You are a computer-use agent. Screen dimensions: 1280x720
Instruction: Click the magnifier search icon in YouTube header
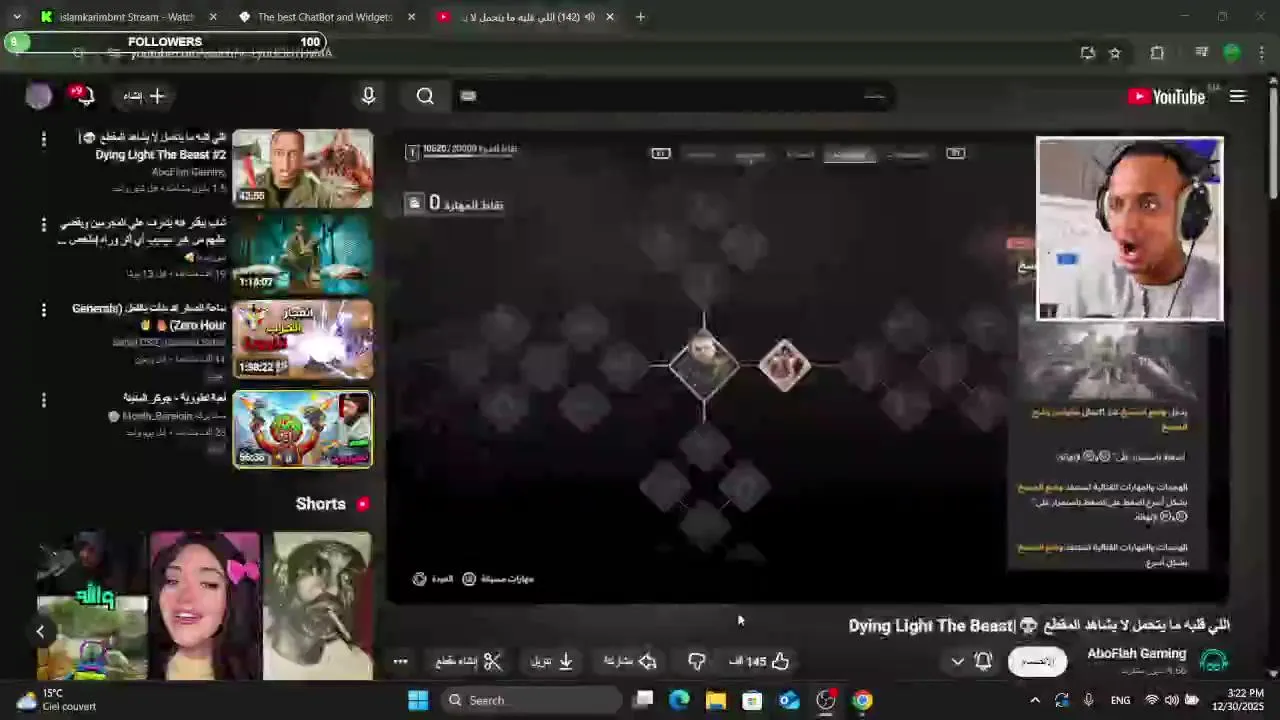[425, 96]
